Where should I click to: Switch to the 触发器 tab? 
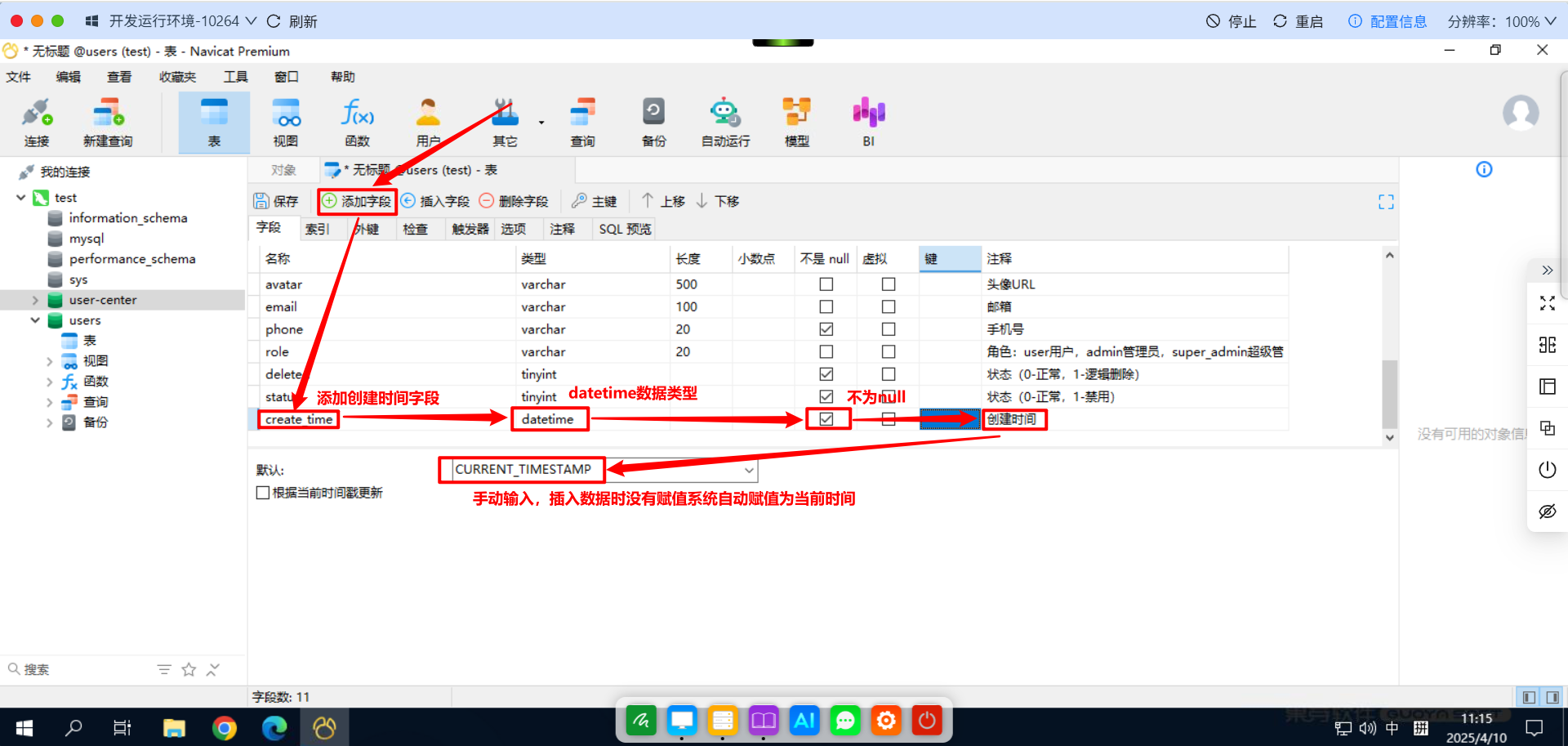pos(470,230)
